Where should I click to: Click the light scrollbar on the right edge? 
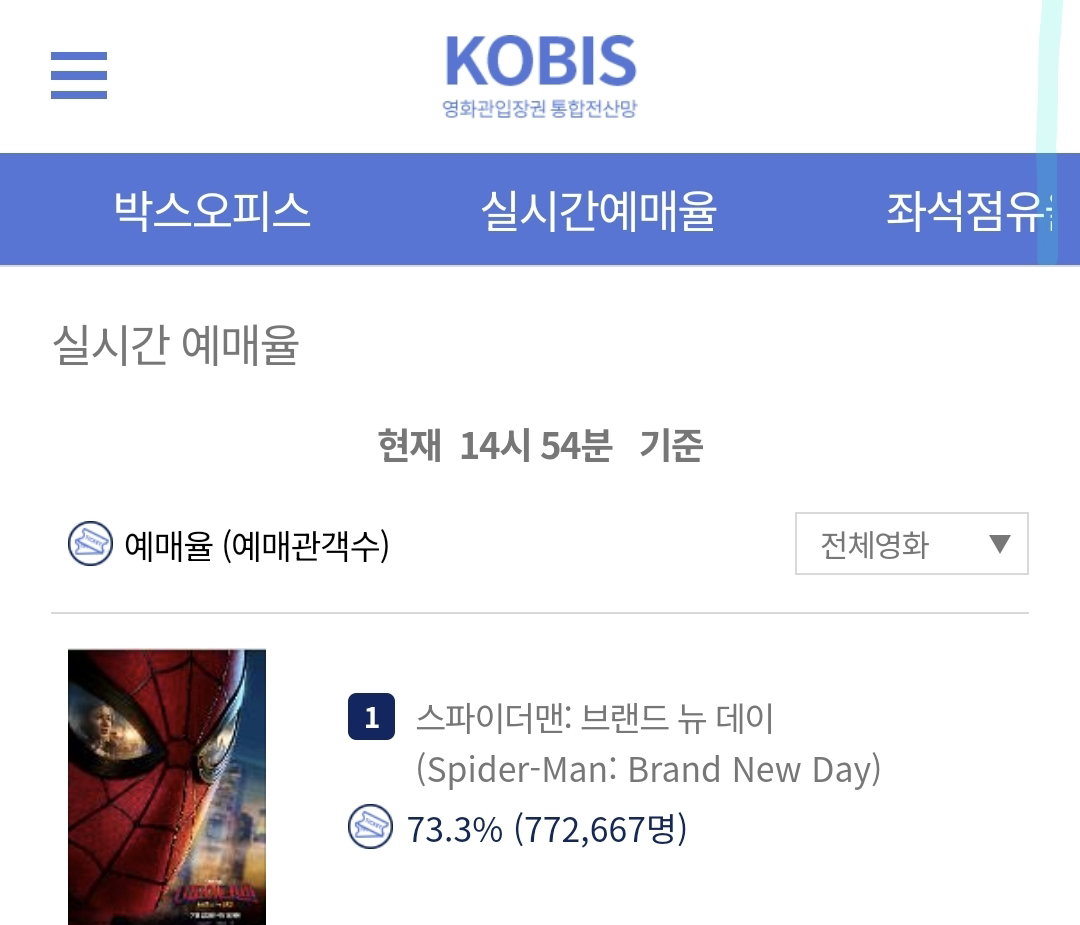pyautogui.click(x=1048, y=132)
